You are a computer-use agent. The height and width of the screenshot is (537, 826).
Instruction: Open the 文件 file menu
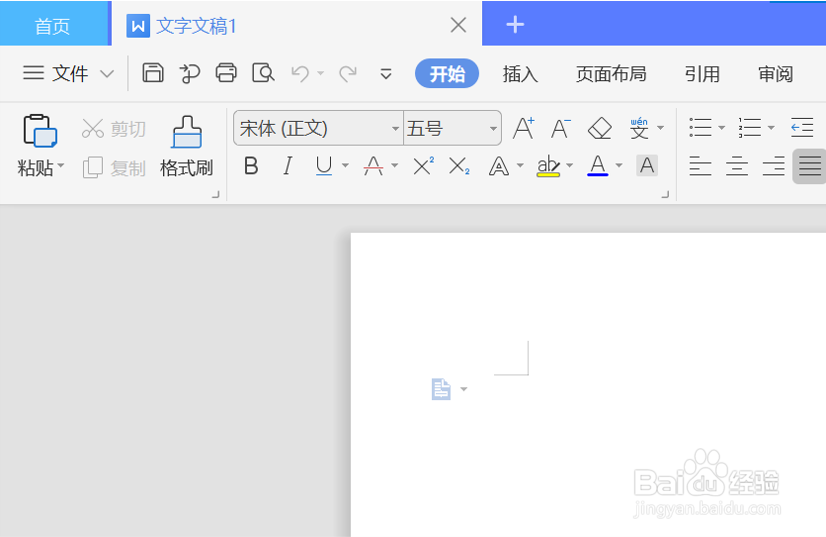coord(56,73)
